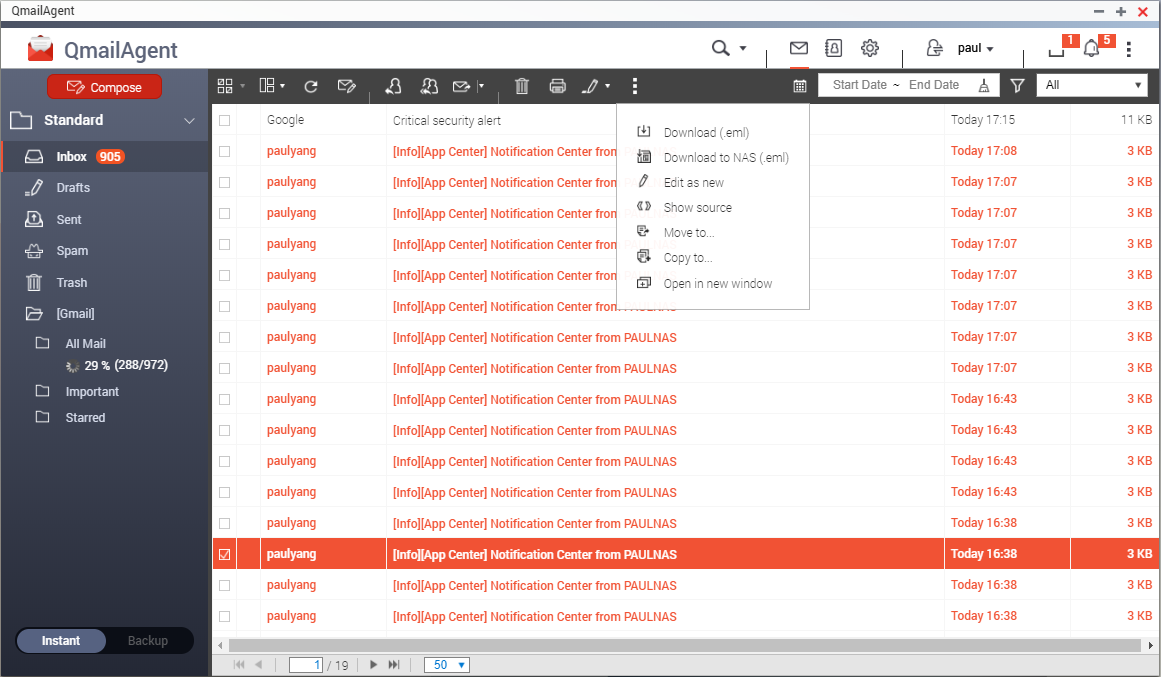
Task: Check the checkbox for the Google security alert email
Action: coord(224,120)
